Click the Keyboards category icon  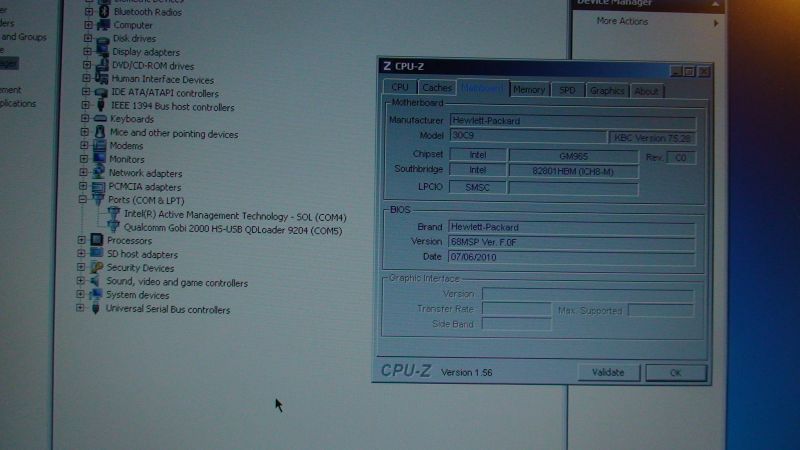(101, 119)
